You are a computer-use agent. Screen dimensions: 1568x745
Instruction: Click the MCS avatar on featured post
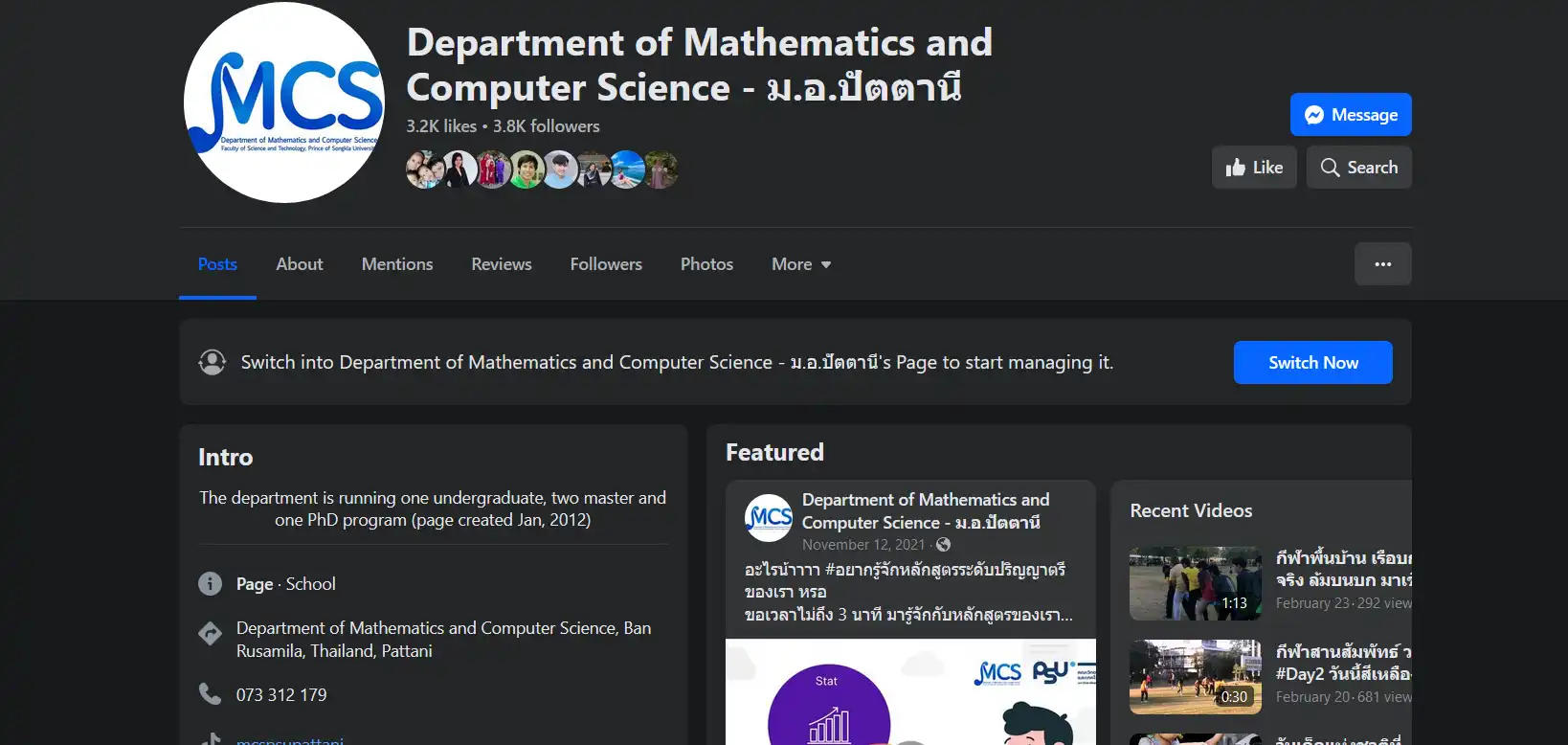point(769,518)
